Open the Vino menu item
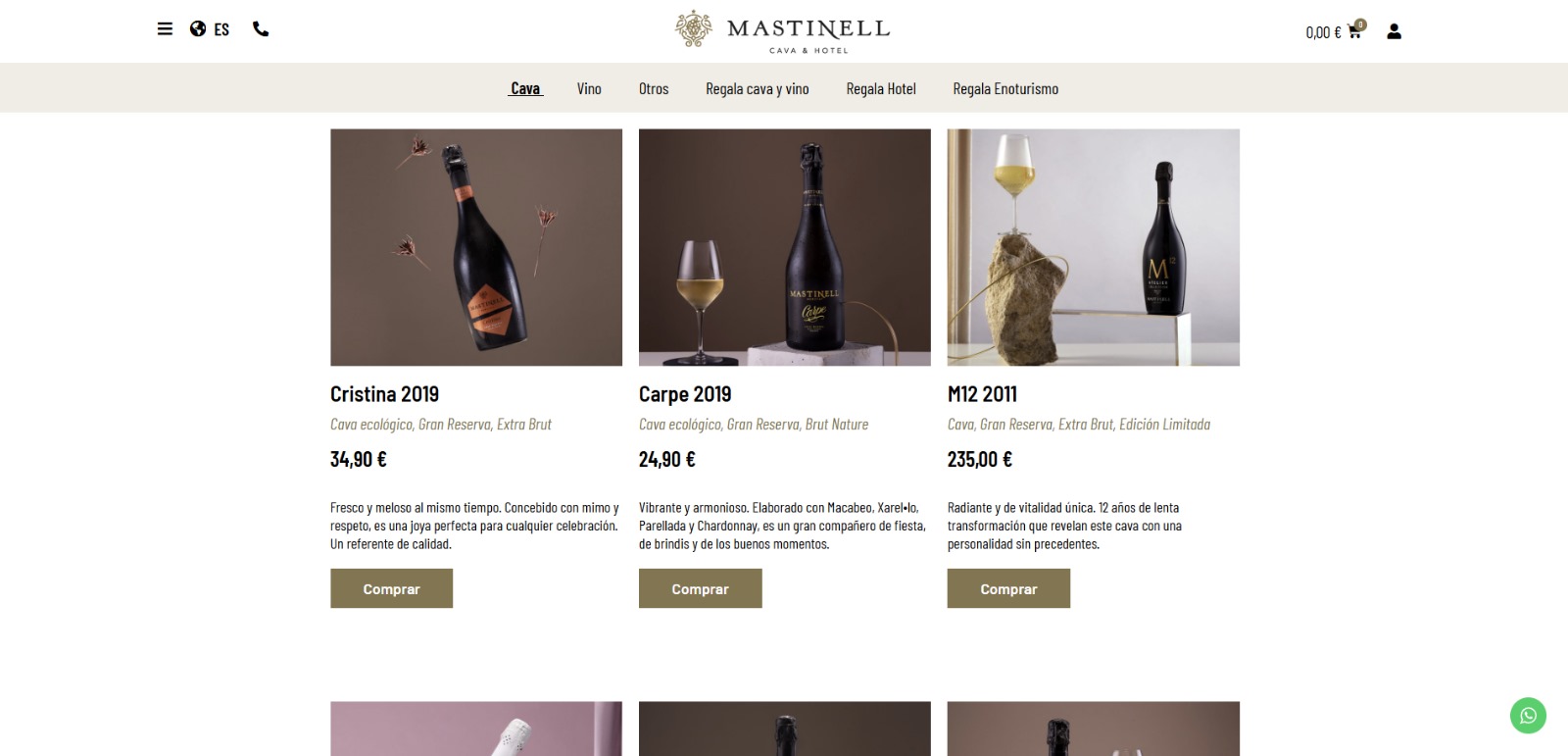 click(x=589, y=88)
